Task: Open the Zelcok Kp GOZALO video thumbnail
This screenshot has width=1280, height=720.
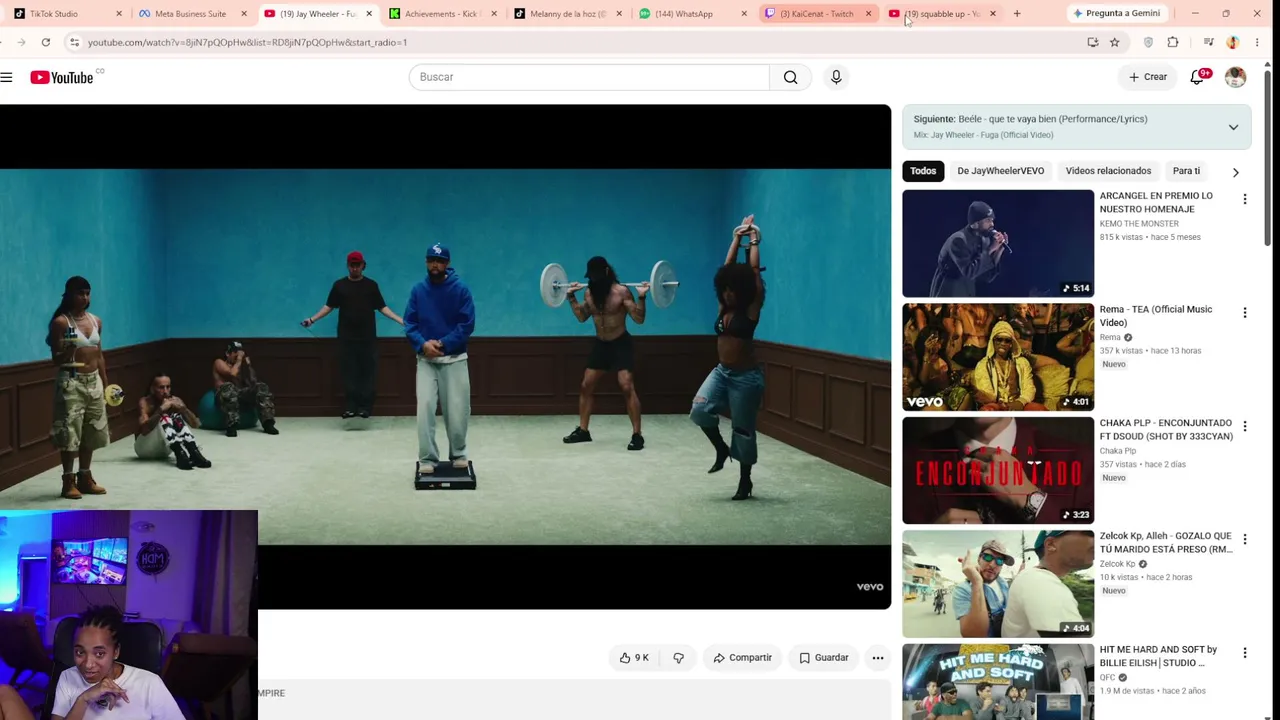Action: pyautogui.click(x=998, y=584)
